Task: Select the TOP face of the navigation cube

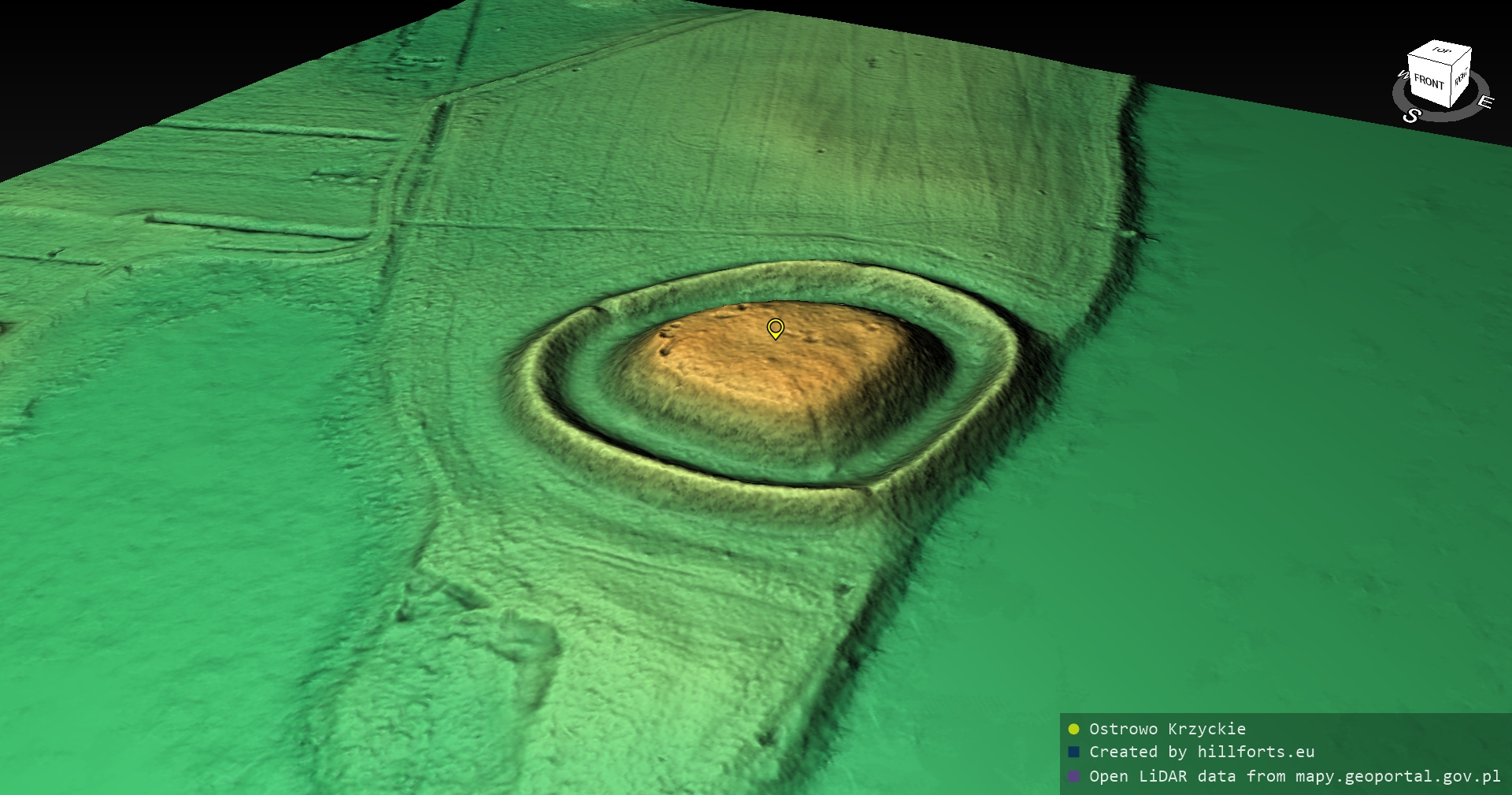Action: (x=1442, y=51)
